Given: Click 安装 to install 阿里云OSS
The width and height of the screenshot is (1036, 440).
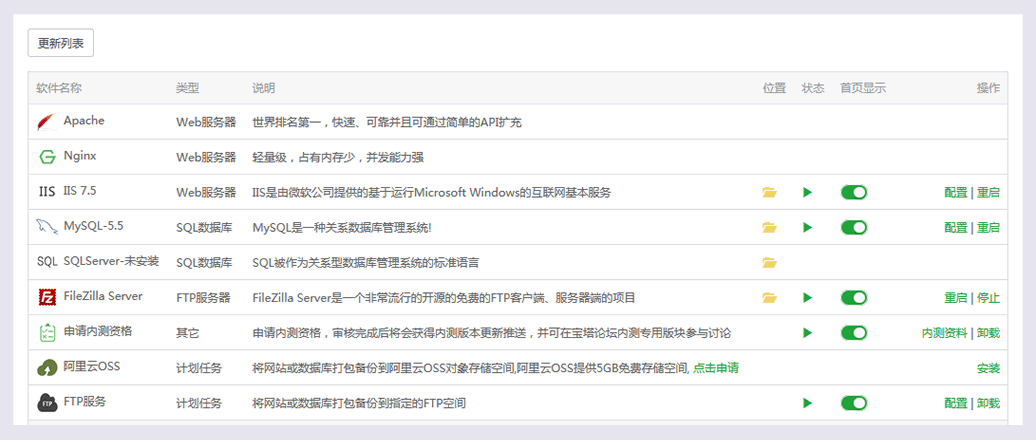Looking at the screenshot, I should (988, 368).
